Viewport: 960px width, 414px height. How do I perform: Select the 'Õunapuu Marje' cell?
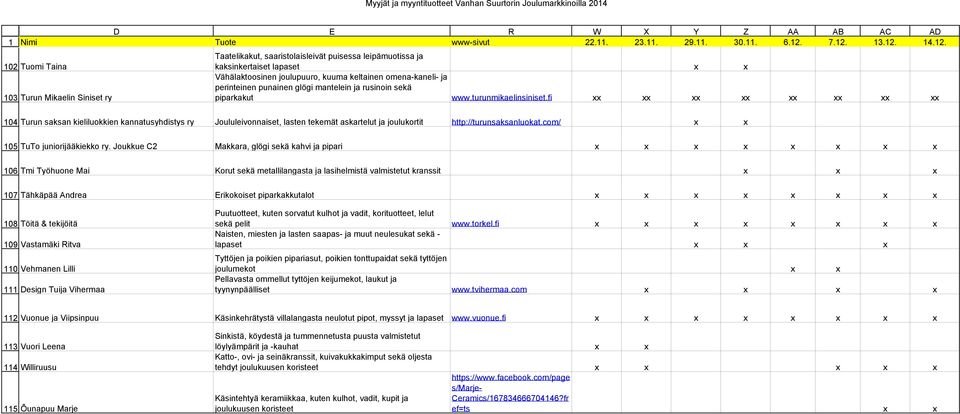click(116, 393)
